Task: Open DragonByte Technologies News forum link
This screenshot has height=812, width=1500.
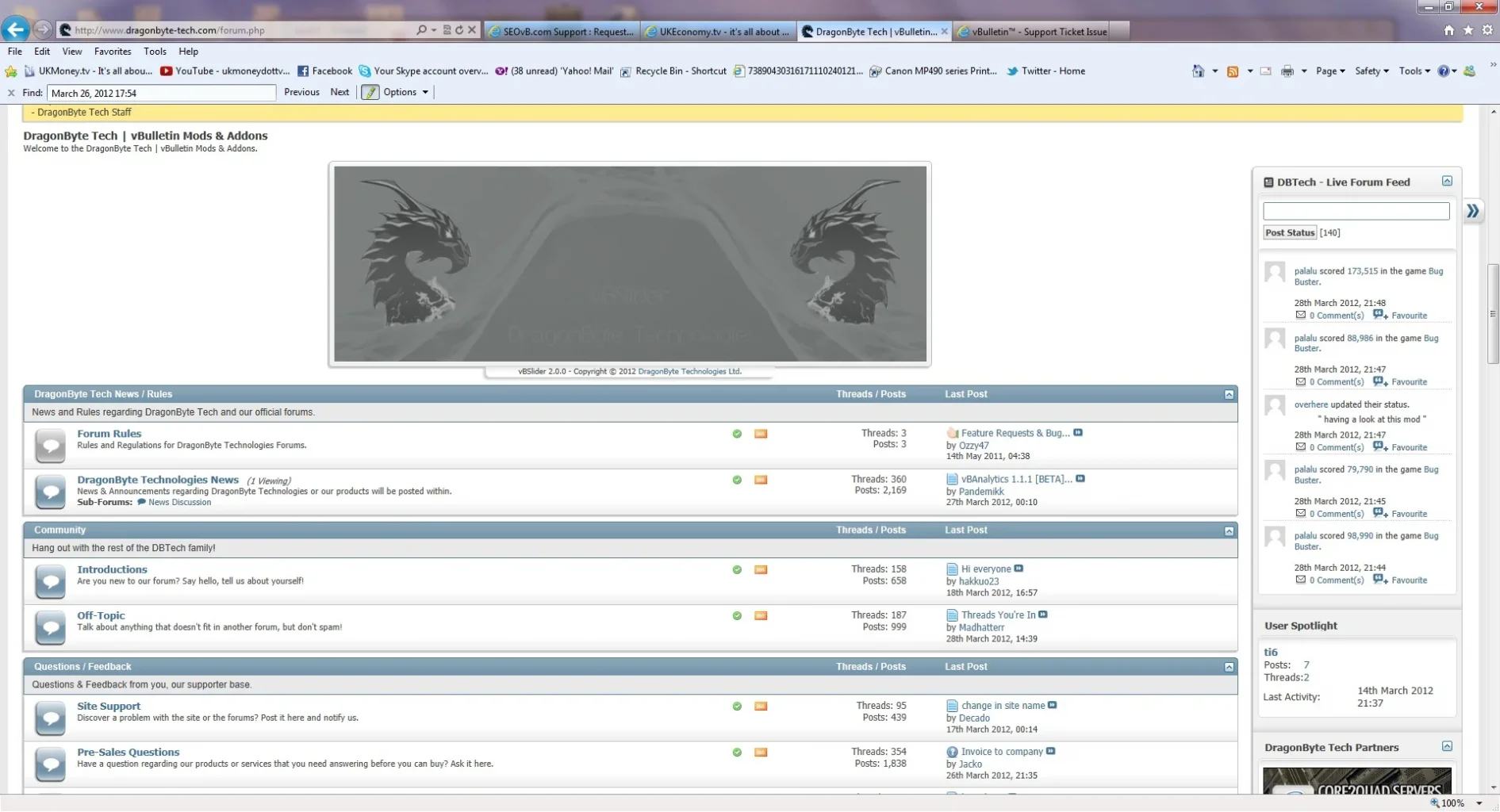Action: (158, 480)
